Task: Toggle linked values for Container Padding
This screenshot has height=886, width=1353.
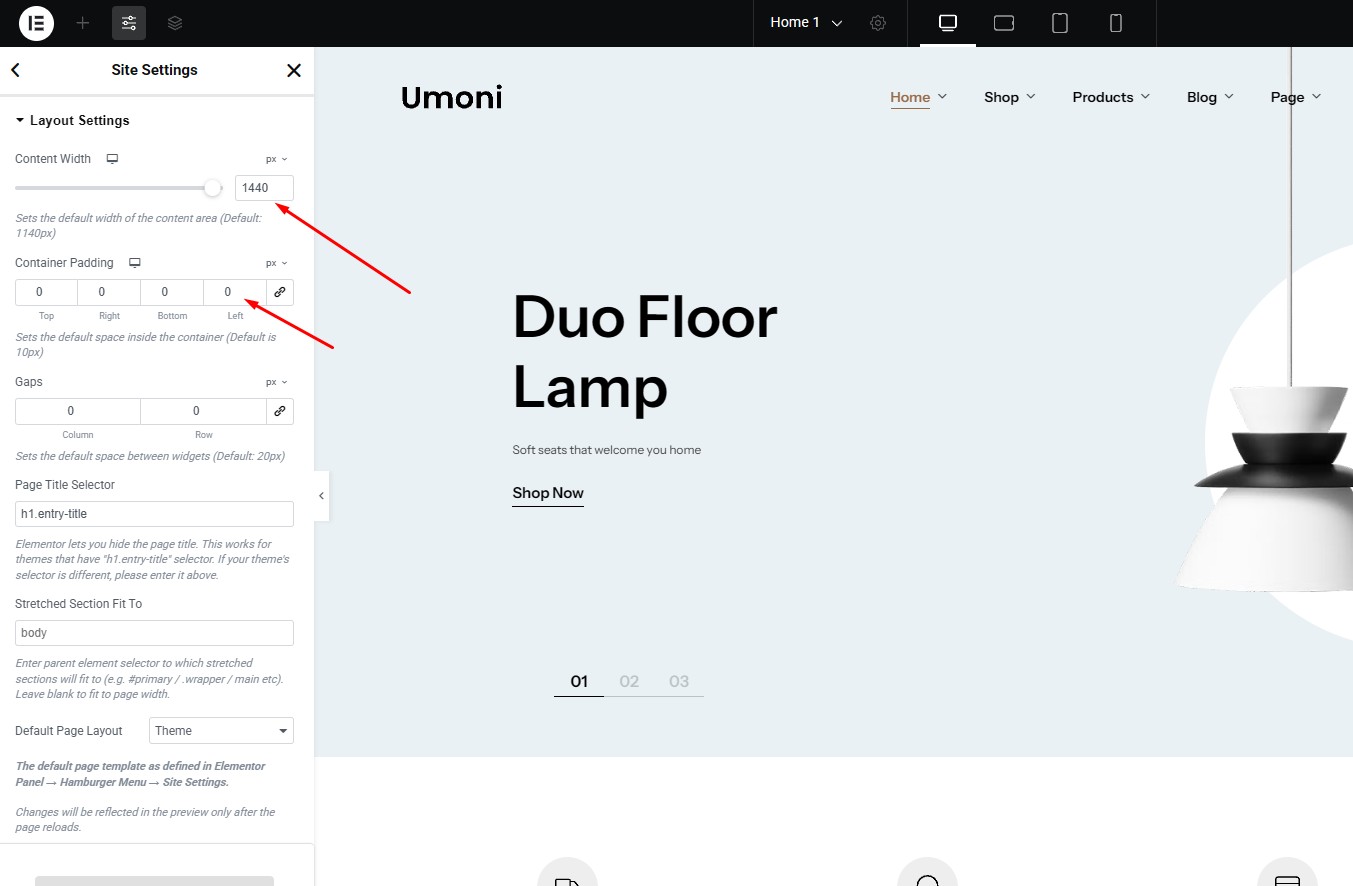Action: 280,292
